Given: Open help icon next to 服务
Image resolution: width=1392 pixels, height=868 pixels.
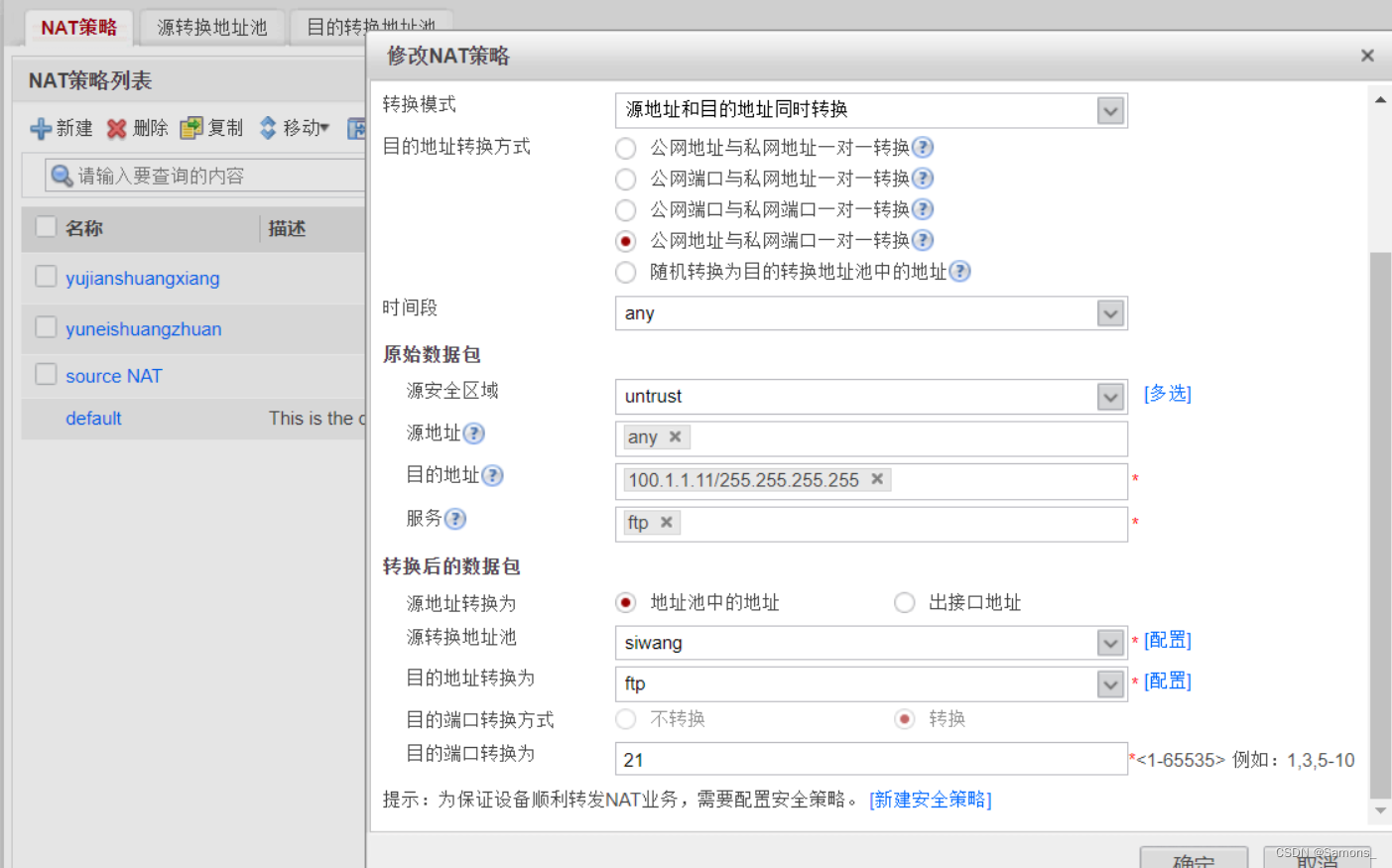Looking at the screenshot, I should click(455, 519).
